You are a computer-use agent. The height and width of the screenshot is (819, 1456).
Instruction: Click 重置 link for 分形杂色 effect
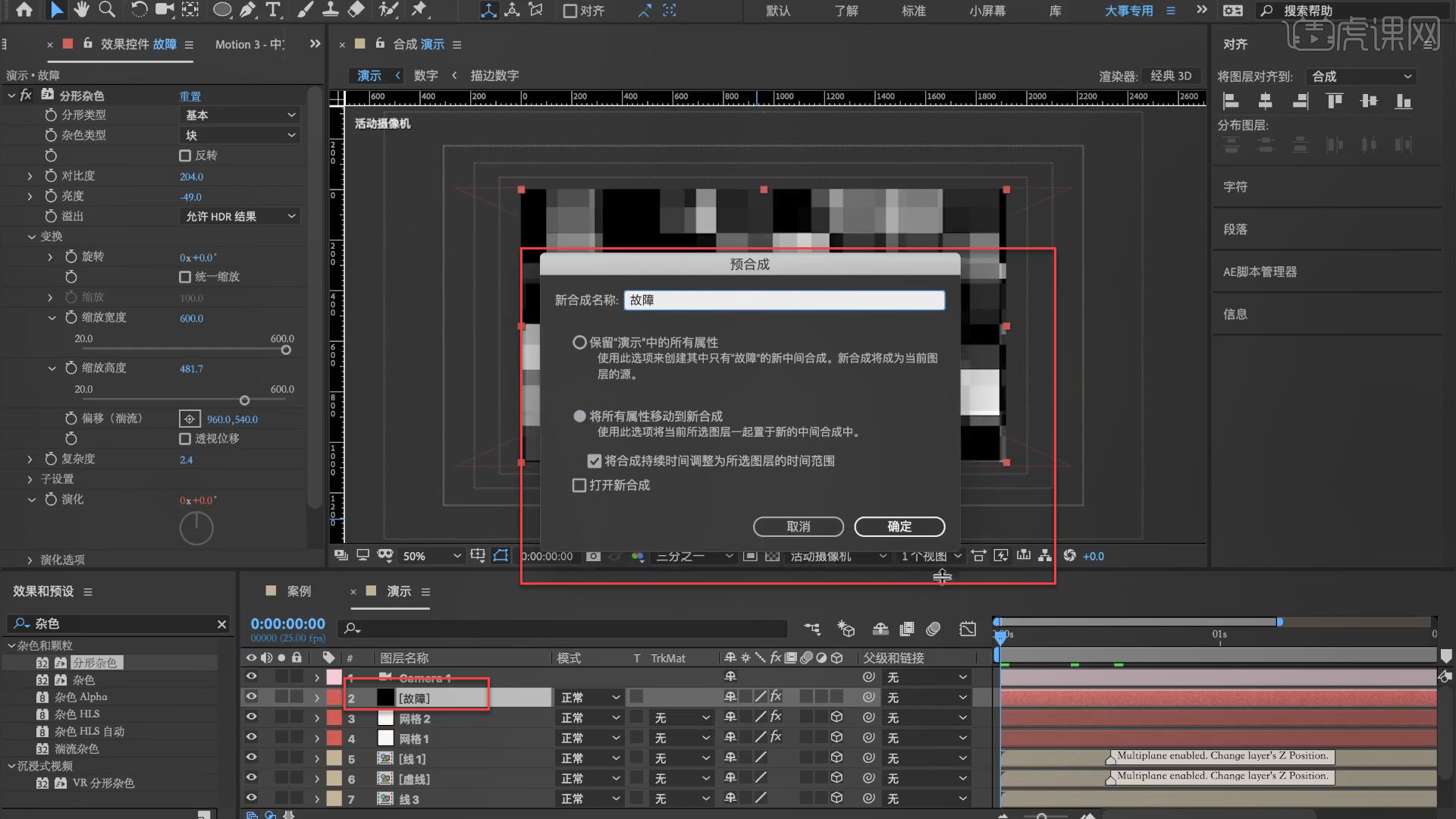pyautogui.click(x=190, y=96)
